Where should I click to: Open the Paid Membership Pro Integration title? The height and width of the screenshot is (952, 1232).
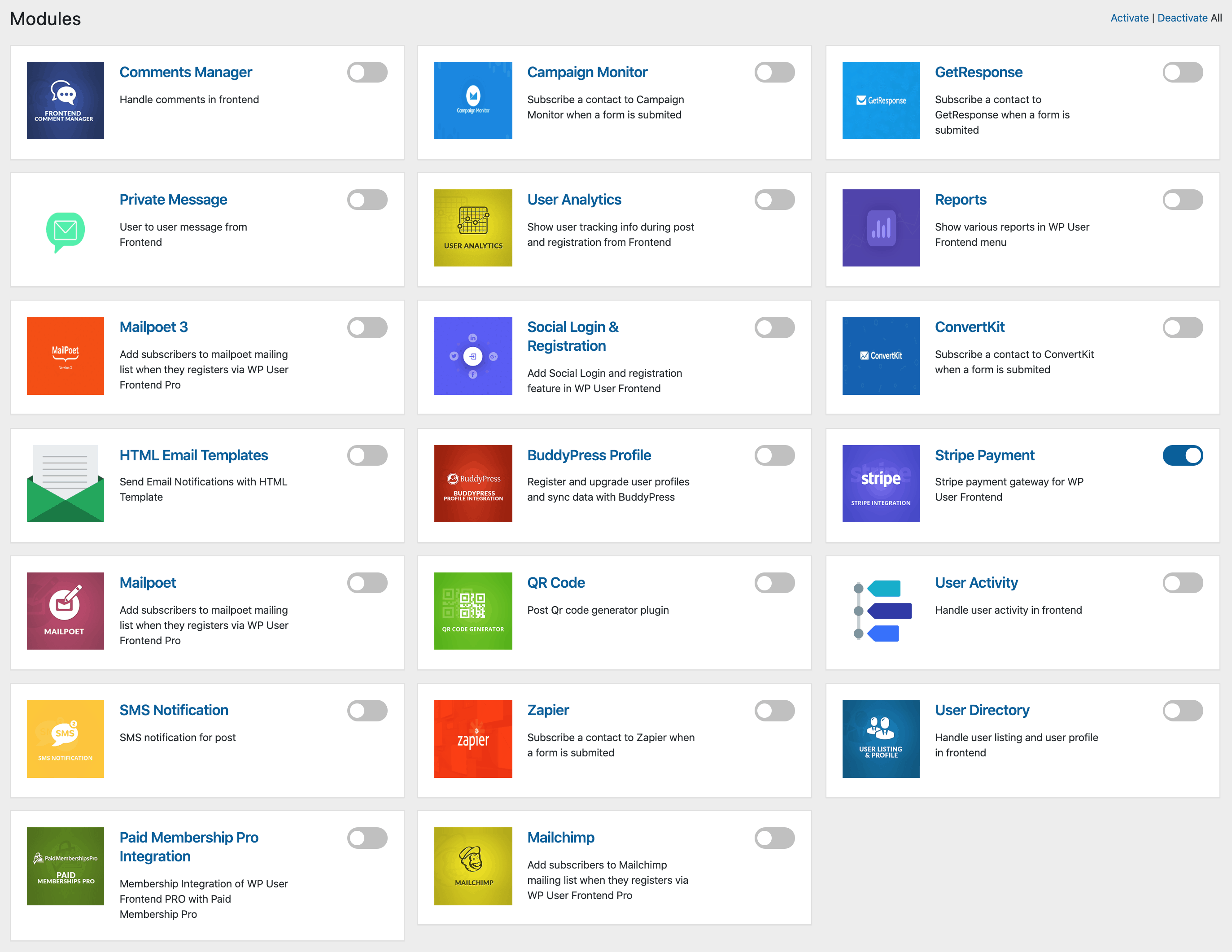[x=189, y=847]
